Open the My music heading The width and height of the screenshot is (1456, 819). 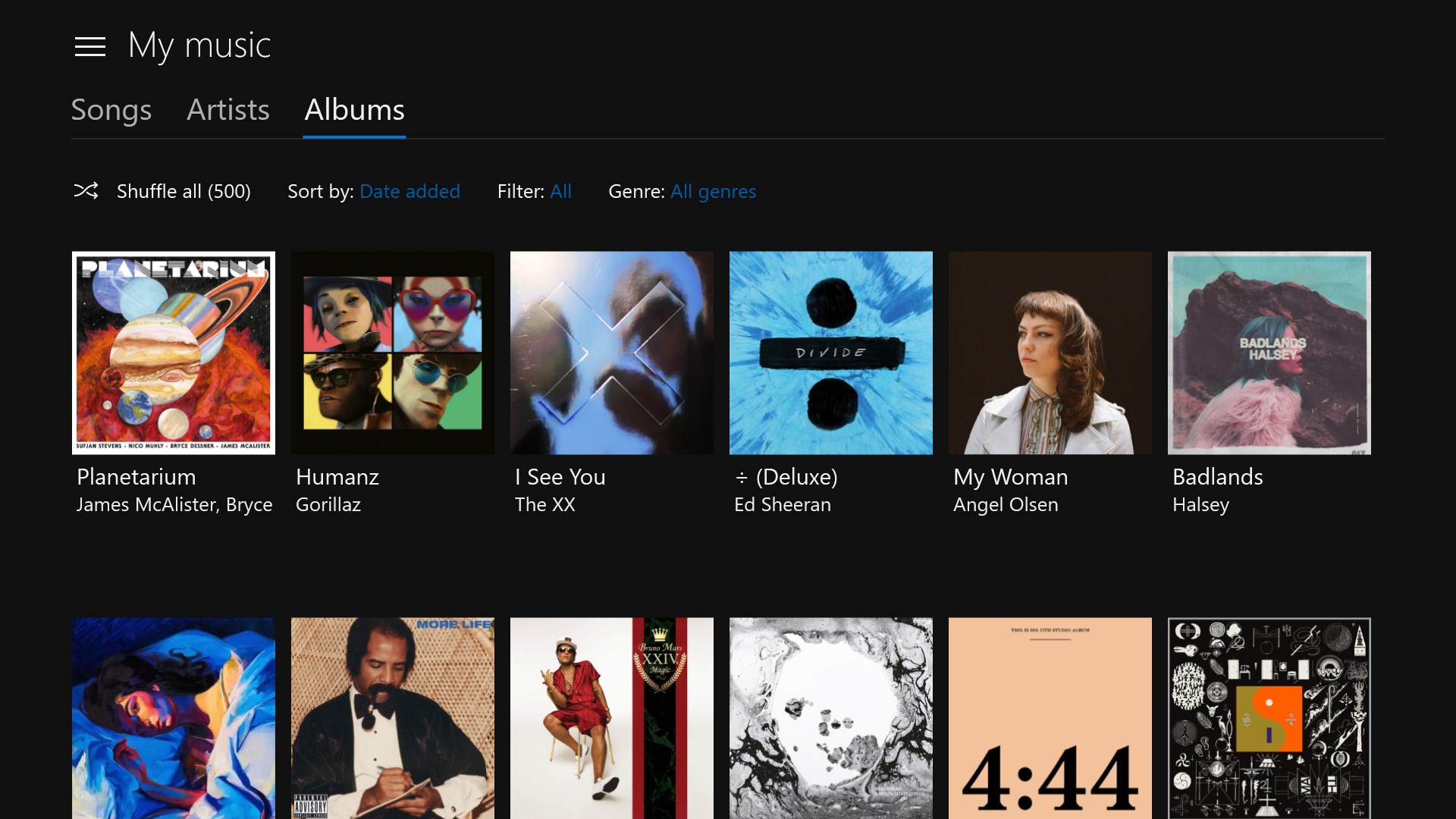199,45
